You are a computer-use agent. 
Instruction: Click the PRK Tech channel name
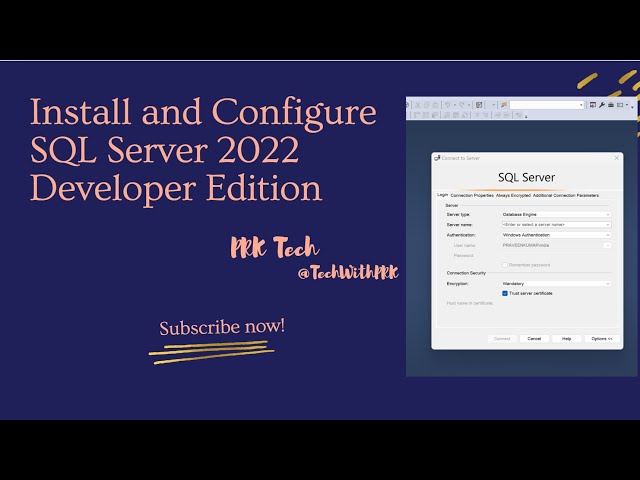click(x=274, y=247)
